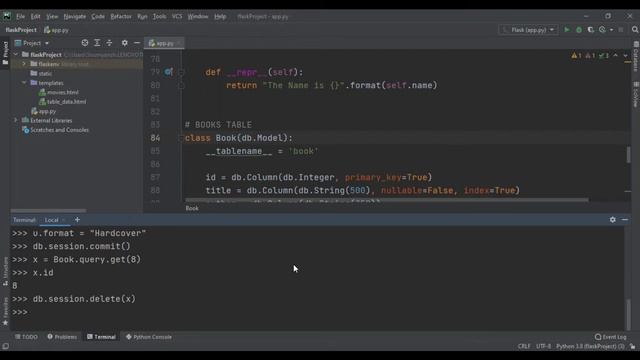Locate current file in Project tree icon
Viewport: 640px width, 360px height.
tap(84, 43)
